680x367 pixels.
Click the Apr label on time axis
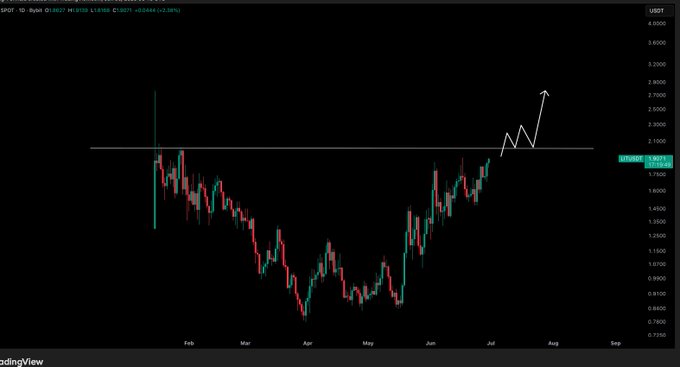(307, 343)
